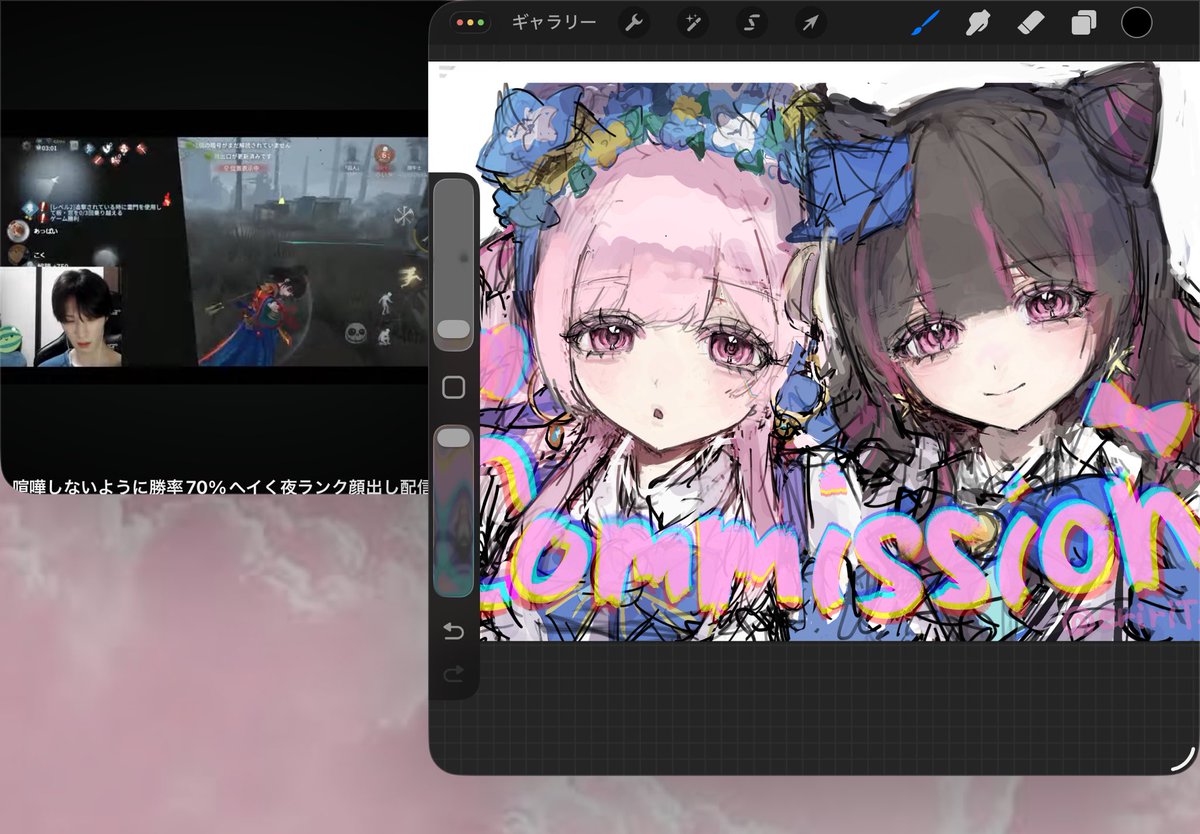Select the Smudge finger tool
Viewport: 1200px width, 834px height.
point(977,22)
